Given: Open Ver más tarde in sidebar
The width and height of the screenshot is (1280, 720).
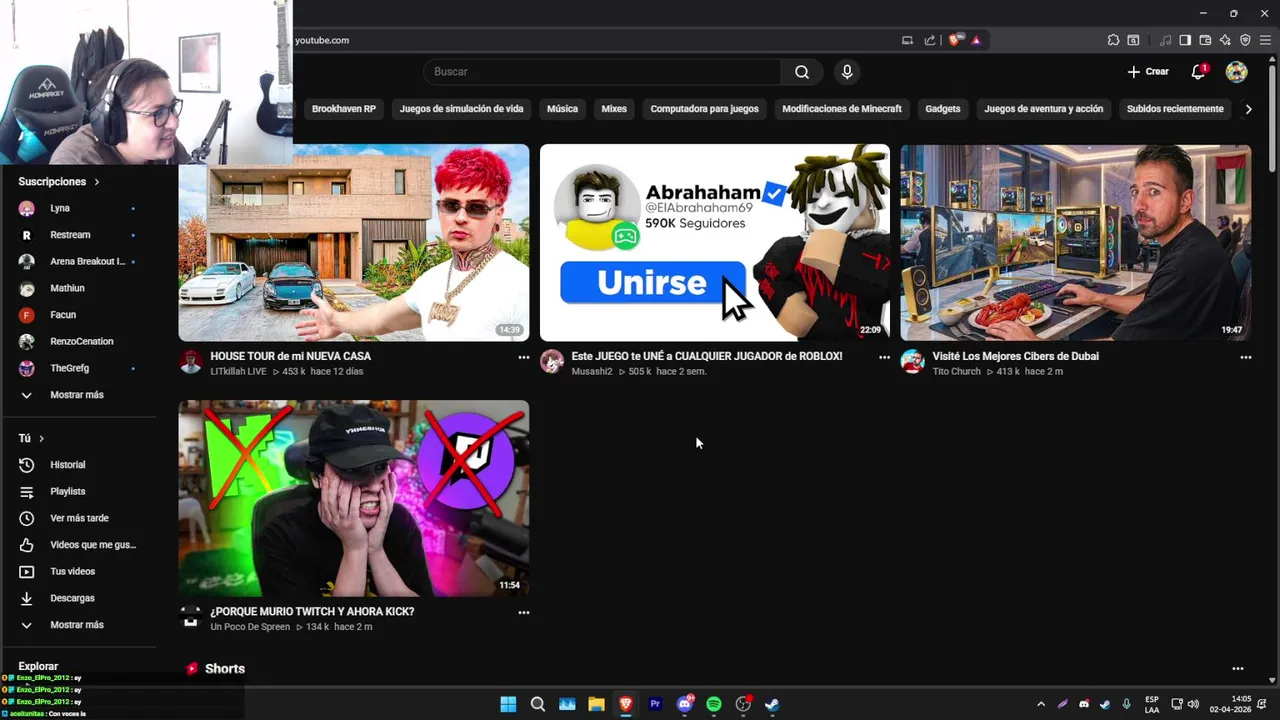Looking at the screenshot, I should 78,518.
